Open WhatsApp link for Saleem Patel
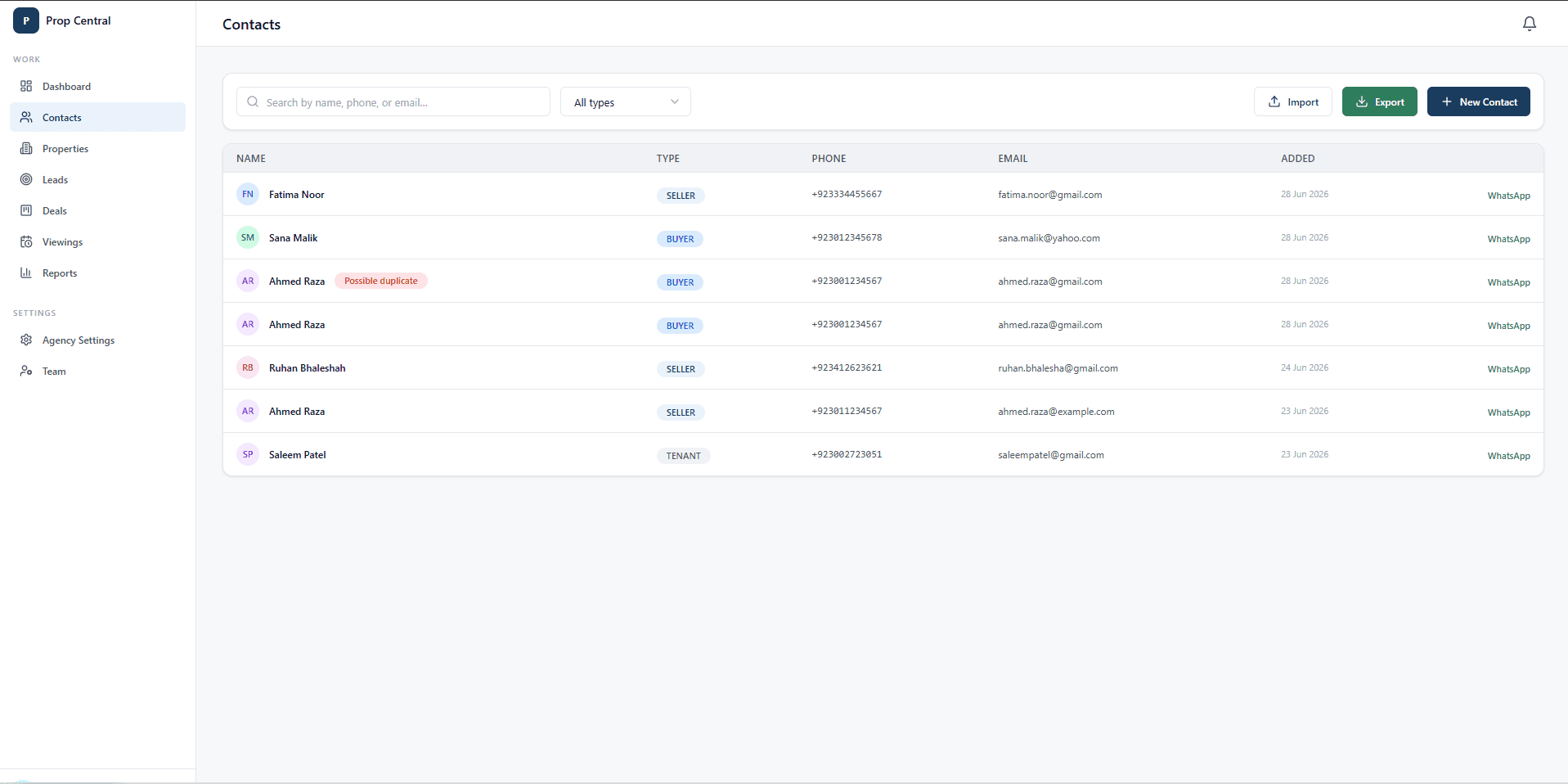This screenshot has width=1568, height=784. (1508, 456)
